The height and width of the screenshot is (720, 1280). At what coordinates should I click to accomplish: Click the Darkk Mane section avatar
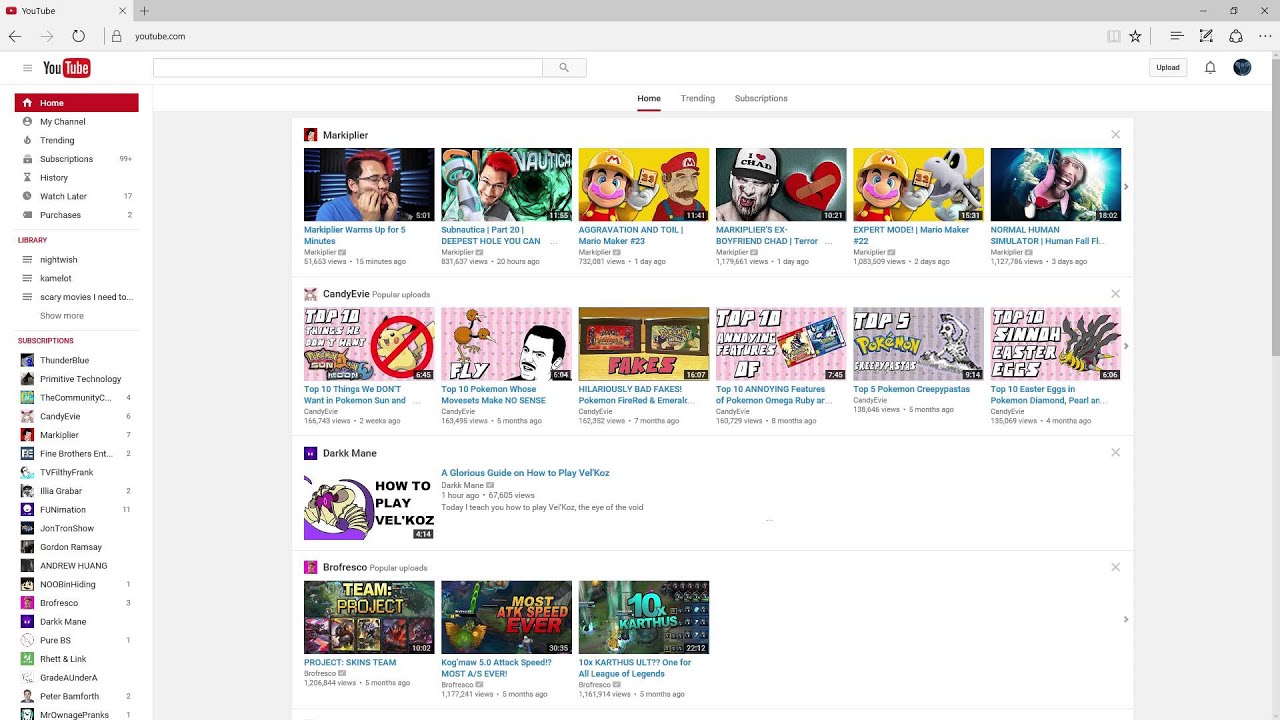[311, 453]
